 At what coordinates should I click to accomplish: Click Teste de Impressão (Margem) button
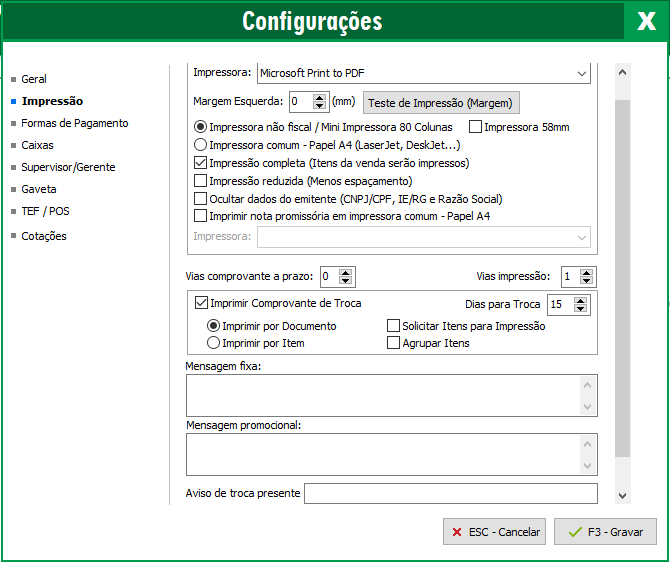pos(441,103)
